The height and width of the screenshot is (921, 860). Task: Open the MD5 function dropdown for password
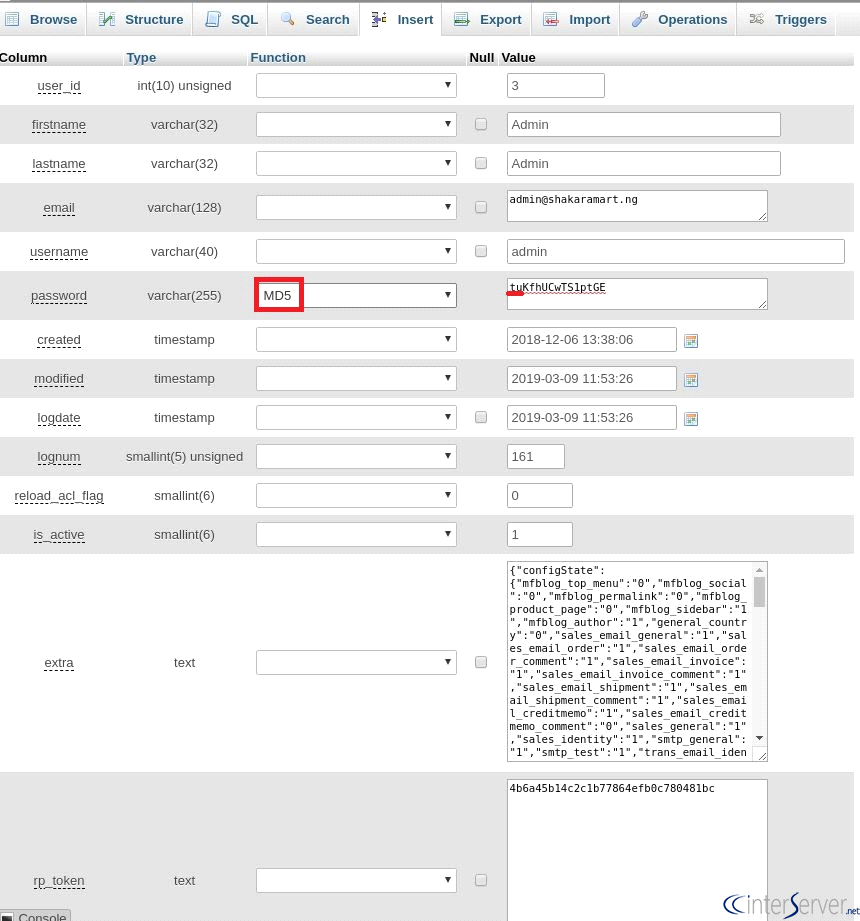pyautogui.click(x=355, y=295)
